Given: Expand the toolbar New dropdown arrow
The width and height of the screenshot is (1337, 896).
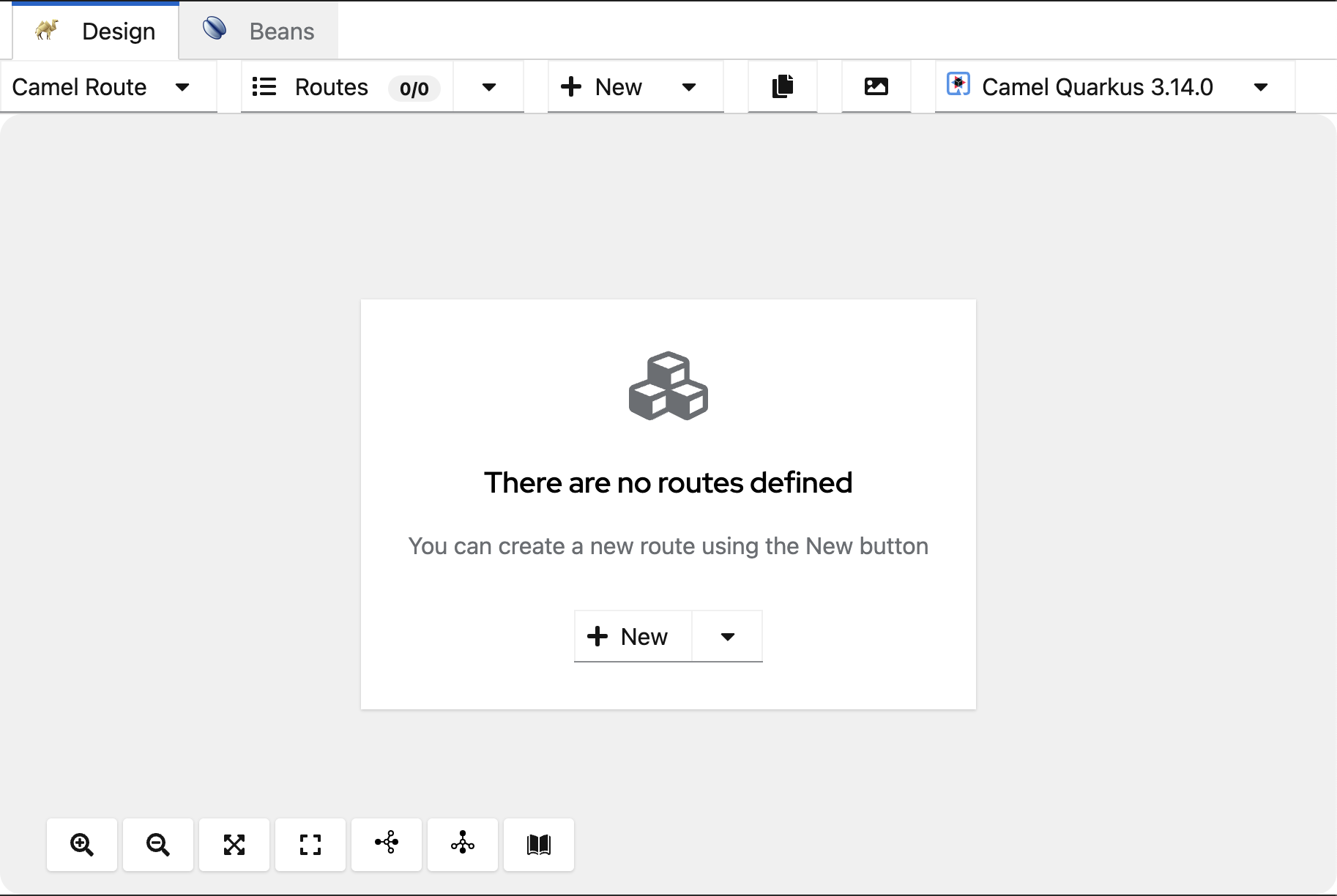Looking at the screenshot, I should (x=689, y=87).
